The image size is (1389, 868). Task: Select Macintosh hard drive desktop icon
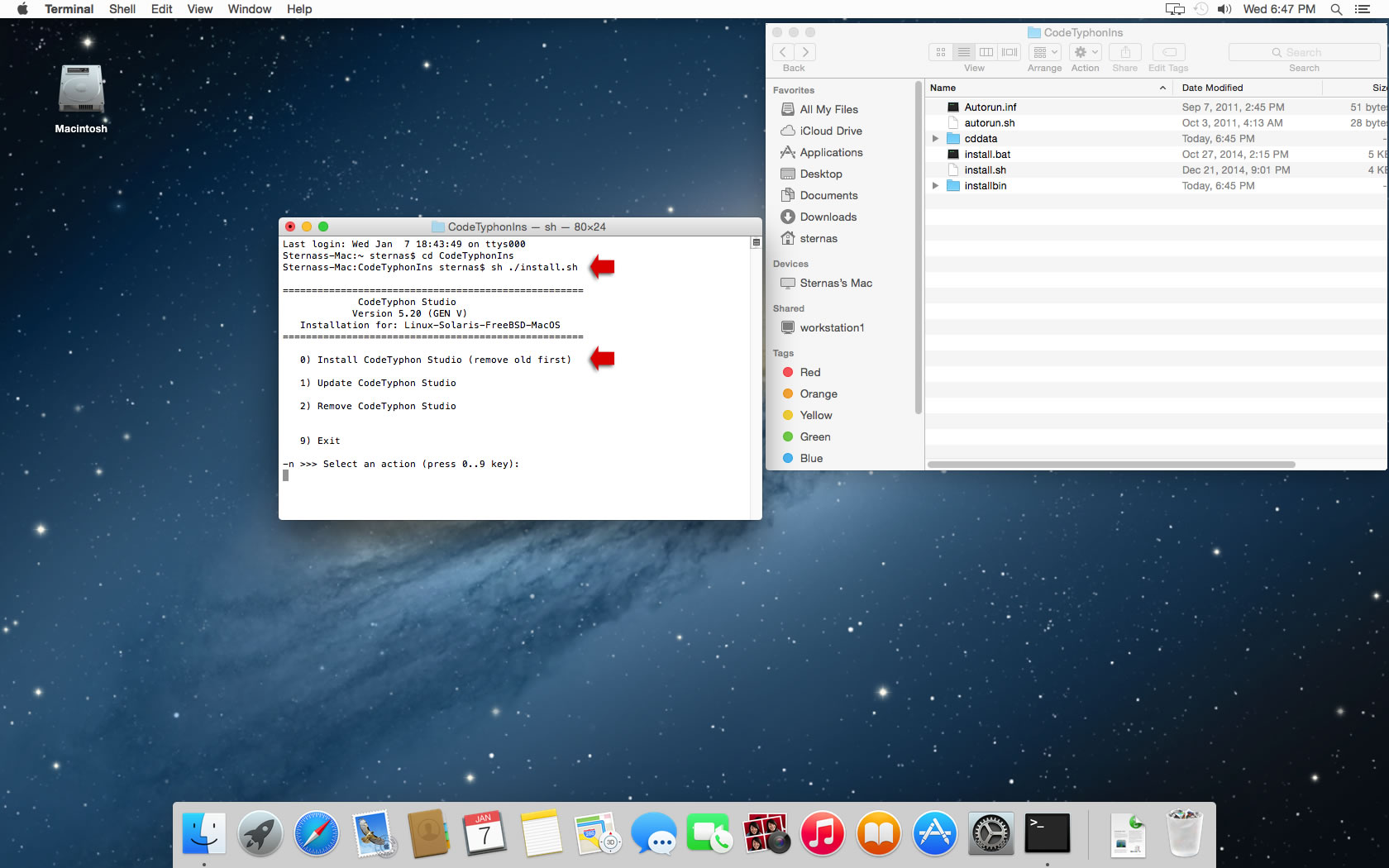click(x=81, y=89)
